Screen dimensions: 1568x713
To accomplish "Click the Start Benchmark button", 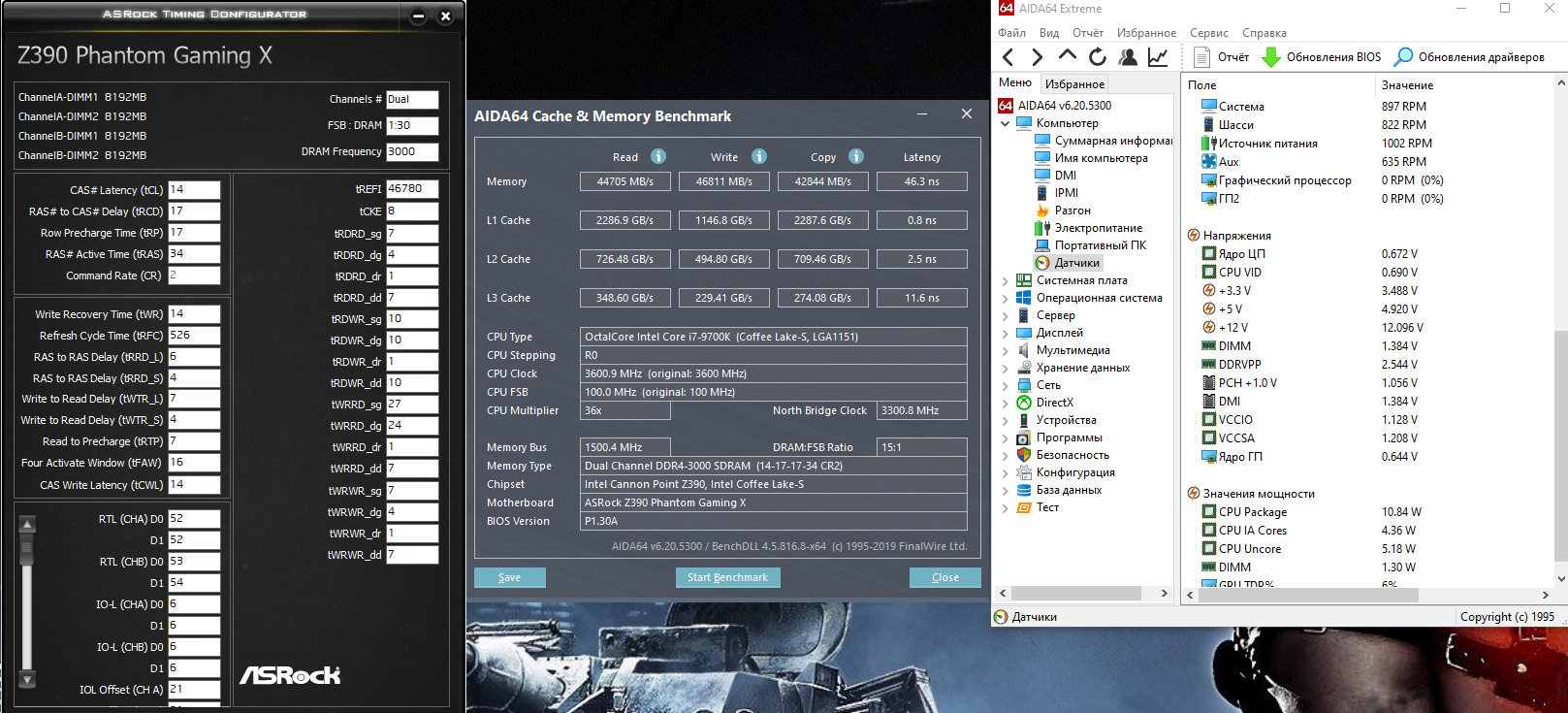I will pyautogui.click(x=727, y=577).
